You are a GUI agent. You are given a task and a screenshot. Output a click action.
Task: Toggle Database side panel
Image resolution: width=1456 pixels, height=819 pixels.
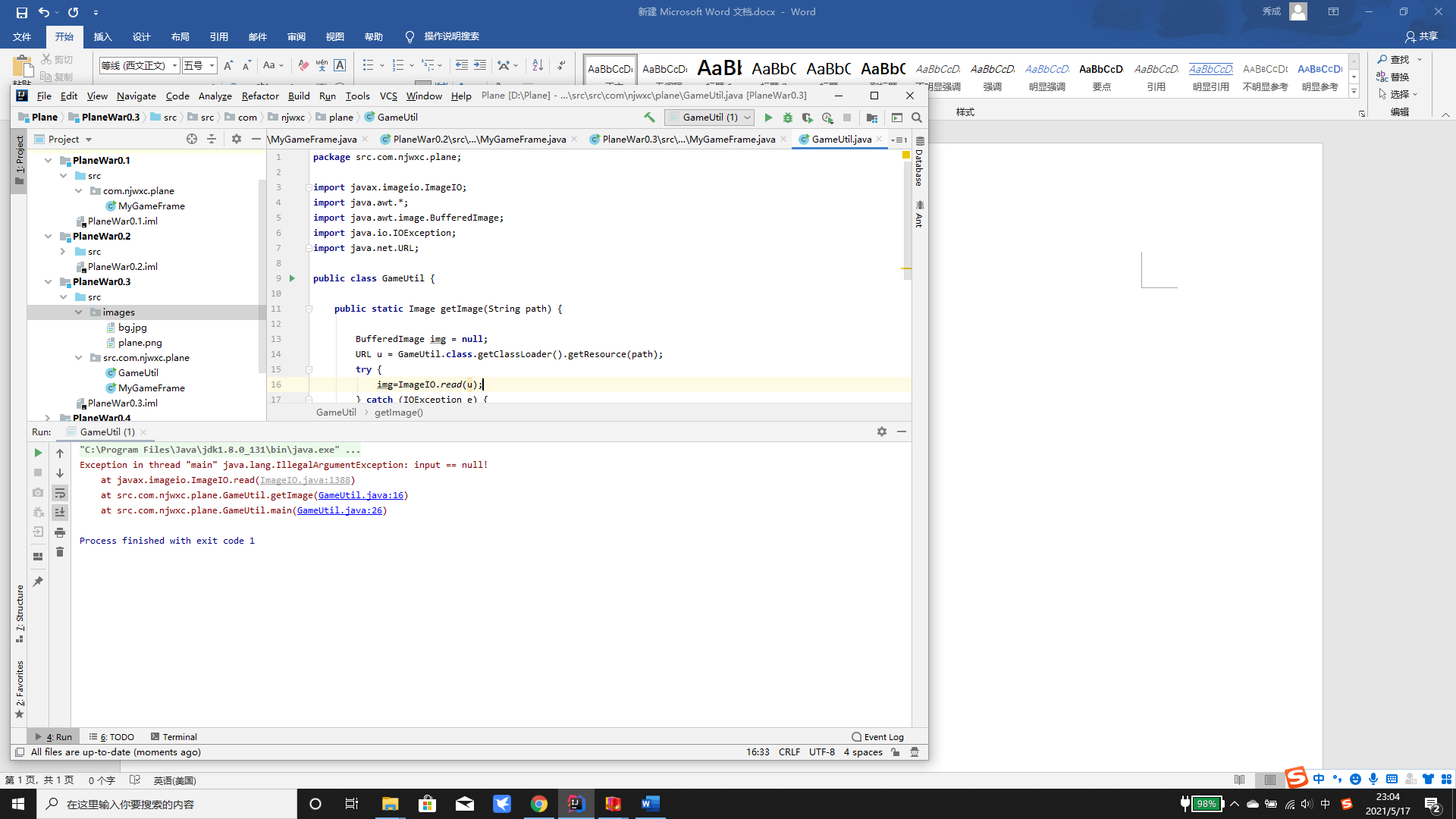pos(919,162)
